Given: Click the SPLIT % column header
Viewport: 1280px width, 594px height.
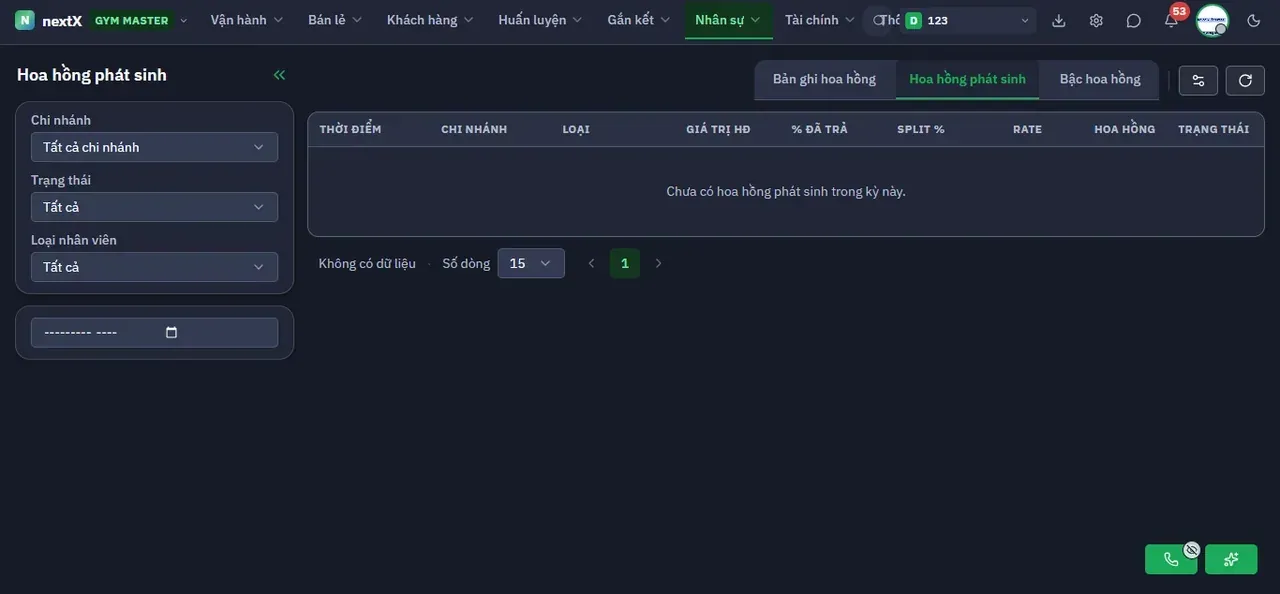Looking at the screenshot, I should (x=921, y=129).
